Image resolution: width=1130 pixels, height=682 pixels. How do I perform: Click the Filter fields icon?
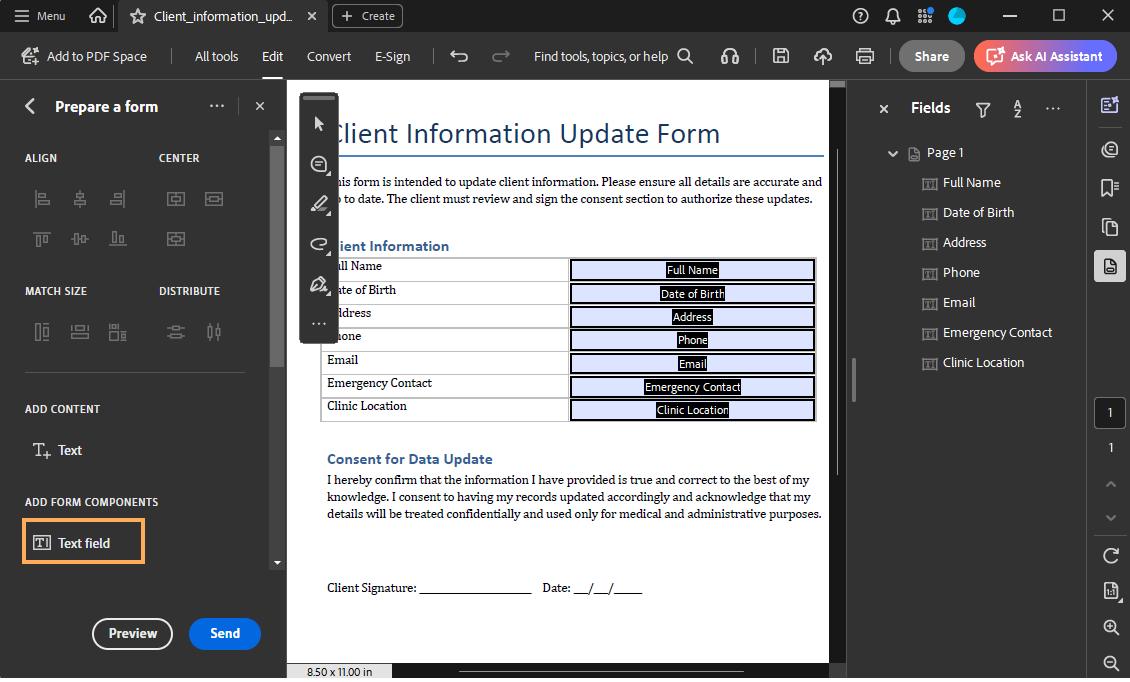(x=983, y=109)
